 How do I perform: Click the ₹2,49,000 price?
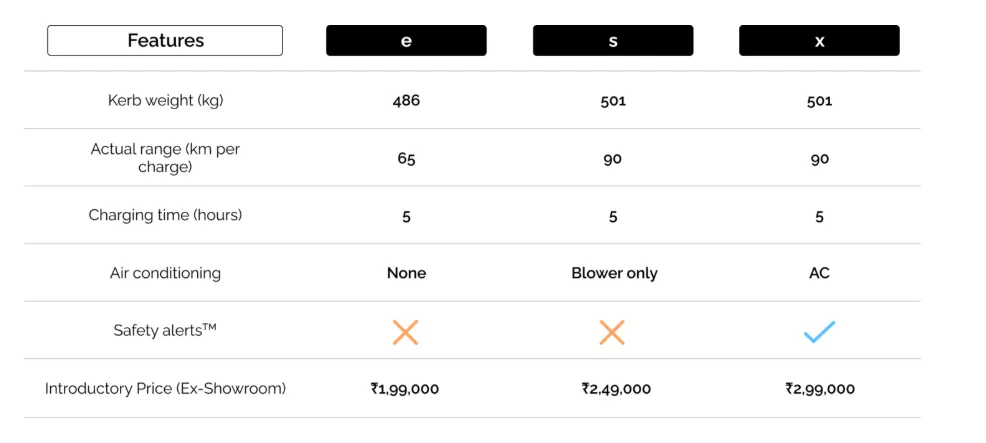tap(616, 389)
